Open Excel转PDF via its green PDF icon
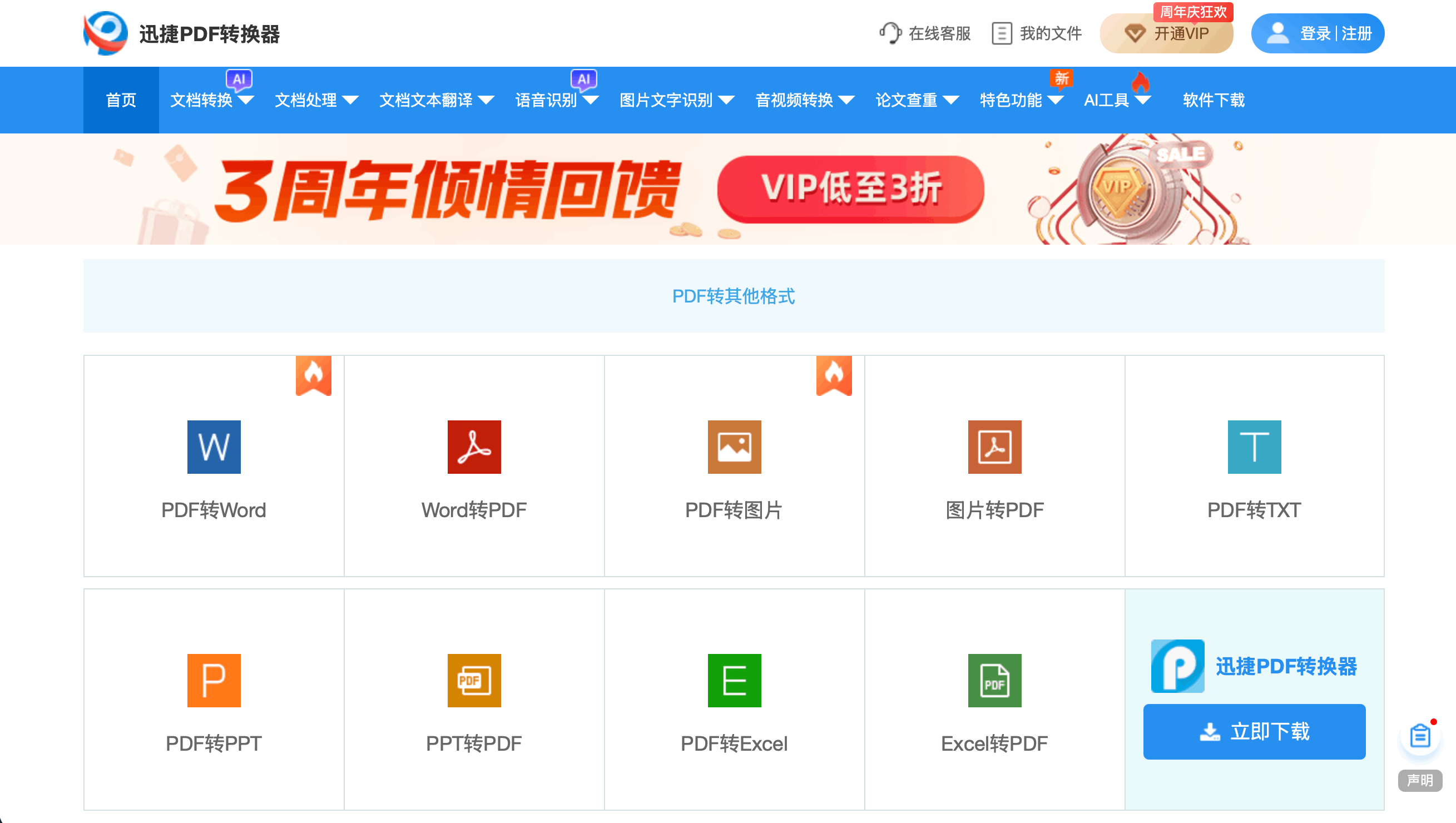The height and width of the screenshot is (823, 1456). [x=994, y=681]
